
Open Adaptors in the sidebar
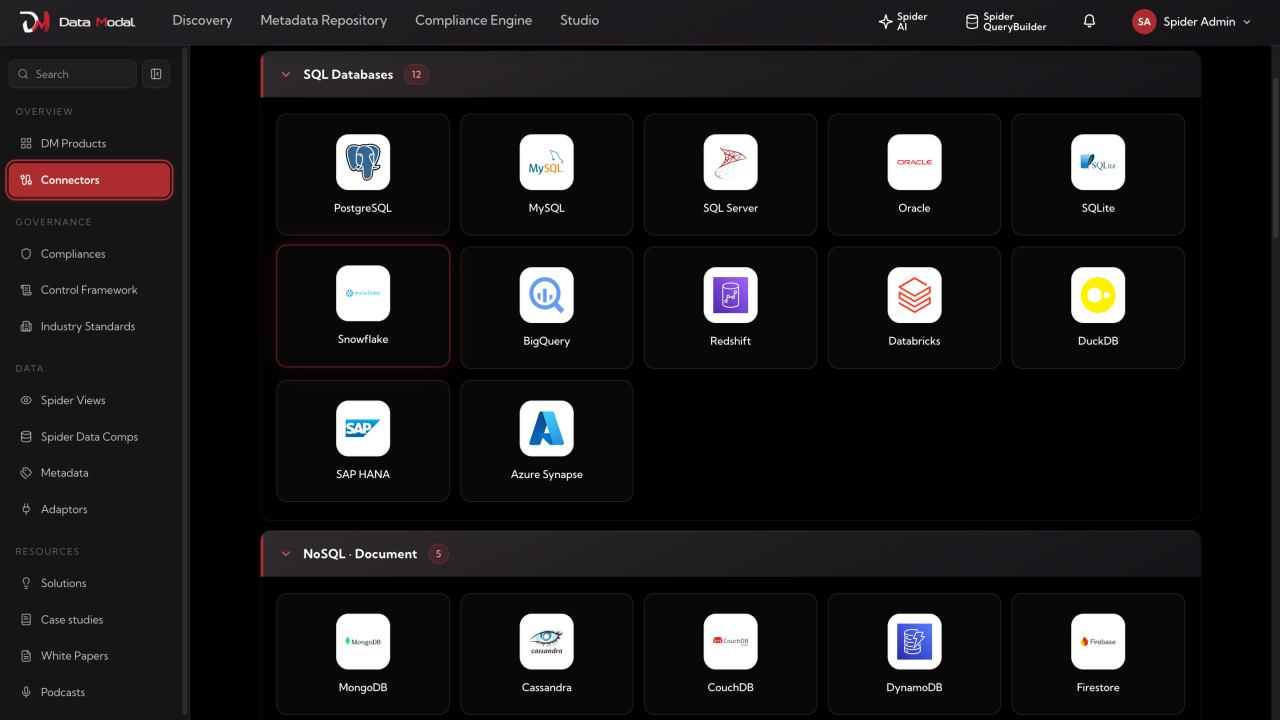click(90, 510)
